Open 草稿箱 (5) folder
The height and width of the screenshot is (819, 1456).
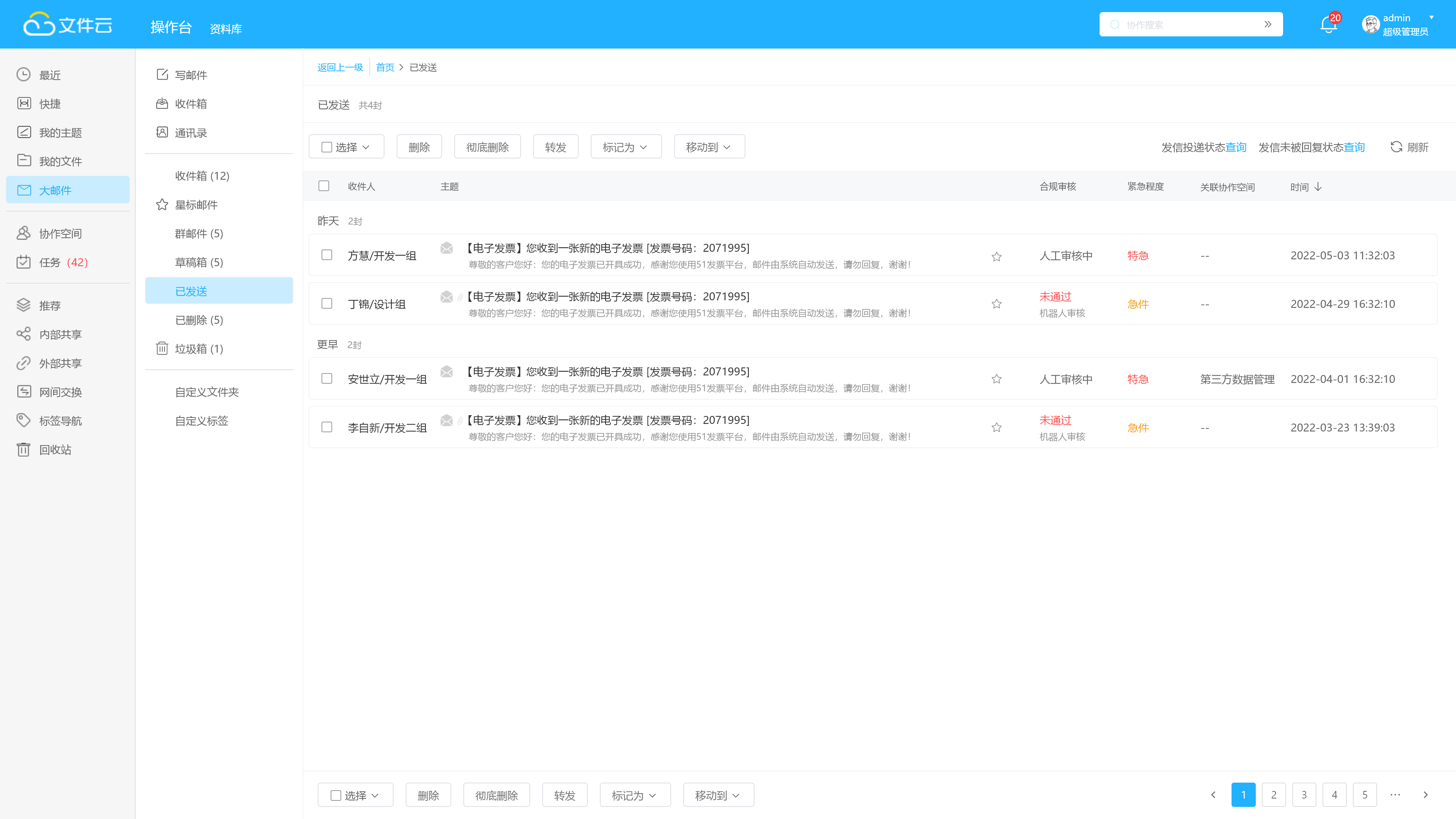tap(199, 262)
